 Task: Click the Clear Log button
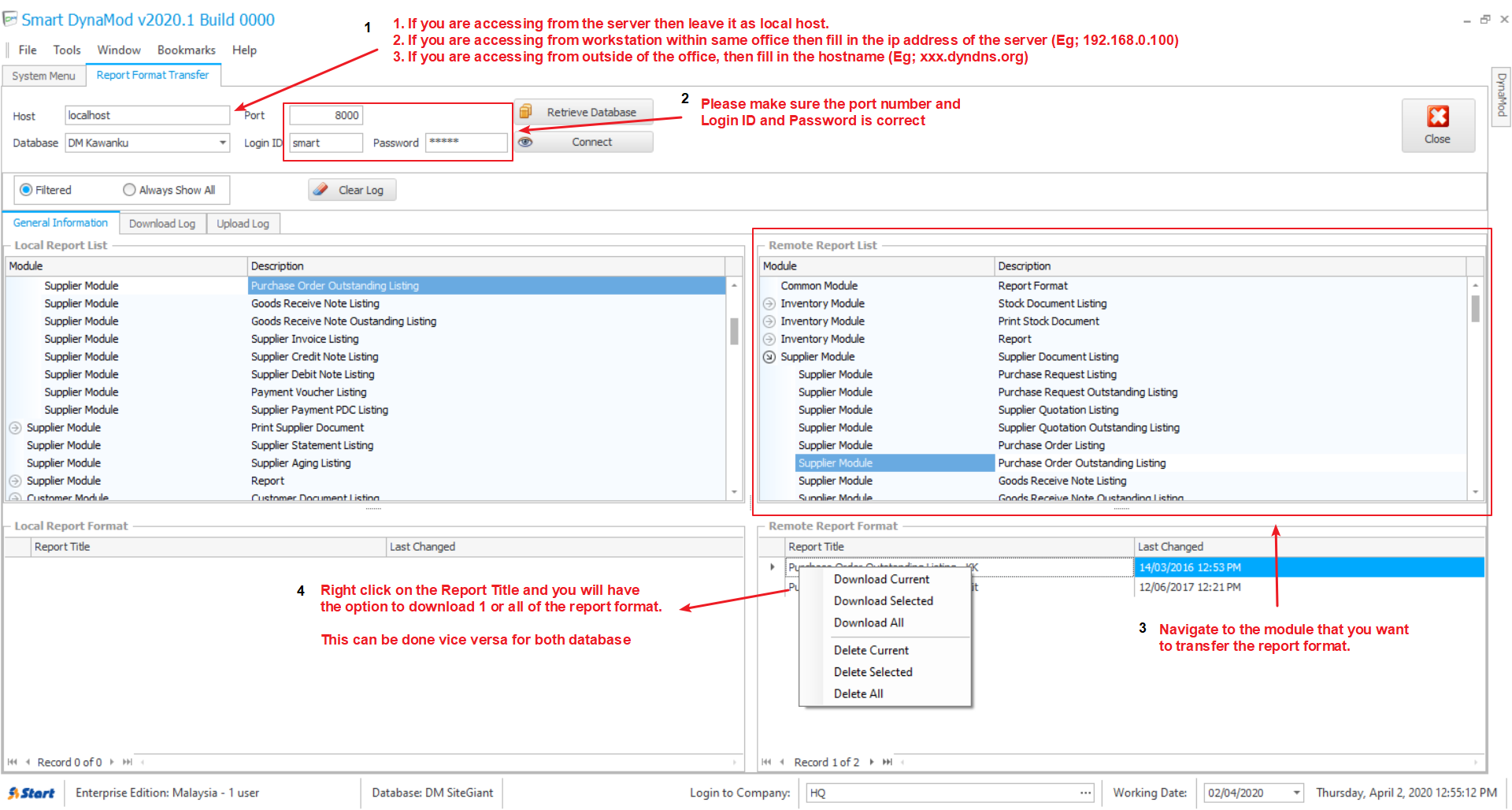[352, 190]
